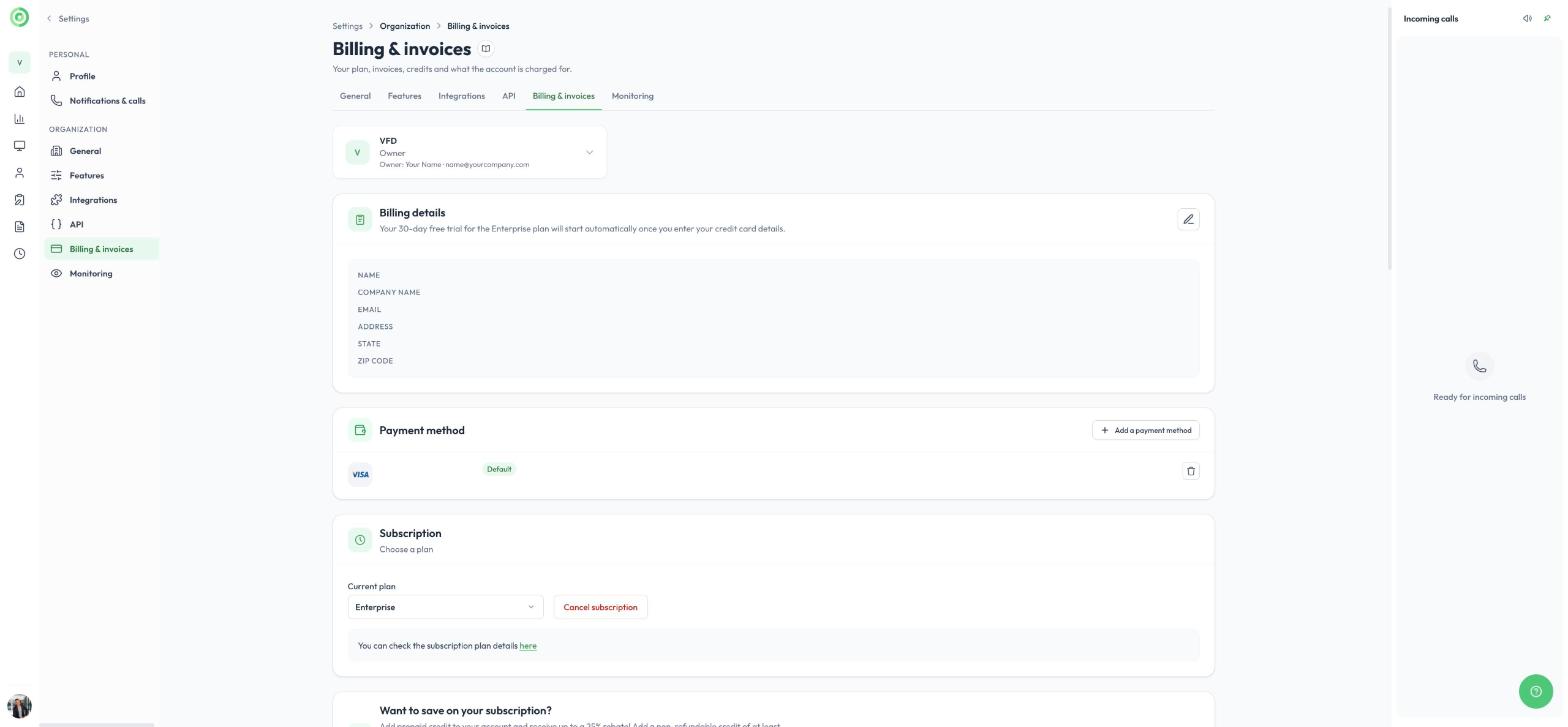Open the Current plan Enterprise dropdown
This screenshot has height=727, width=1568.
coord(445,607)
